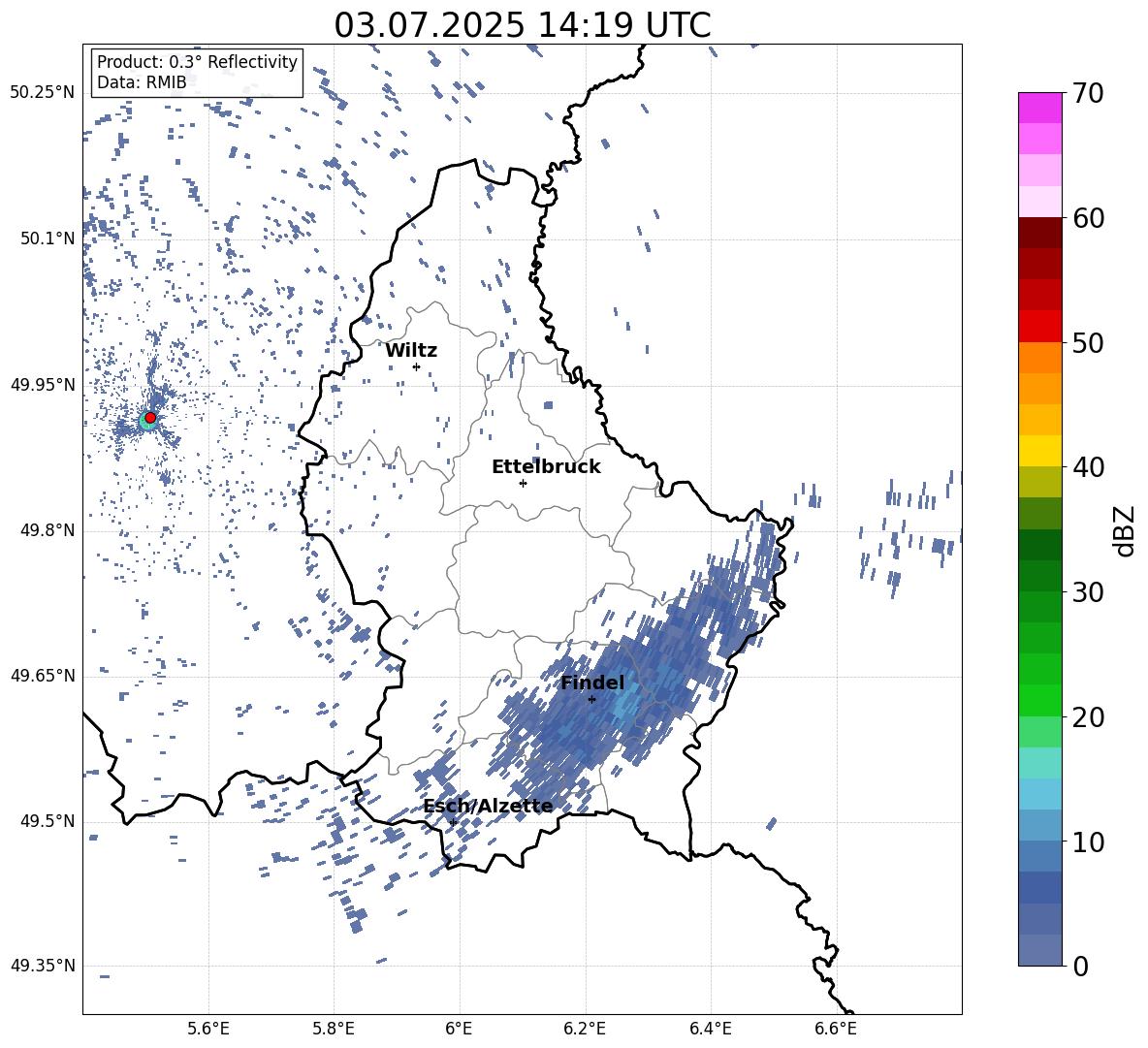The image size is (1148, 1048).
Task: Click the Esch/Alzette station cross marker
Action: (x=453, y=822)
